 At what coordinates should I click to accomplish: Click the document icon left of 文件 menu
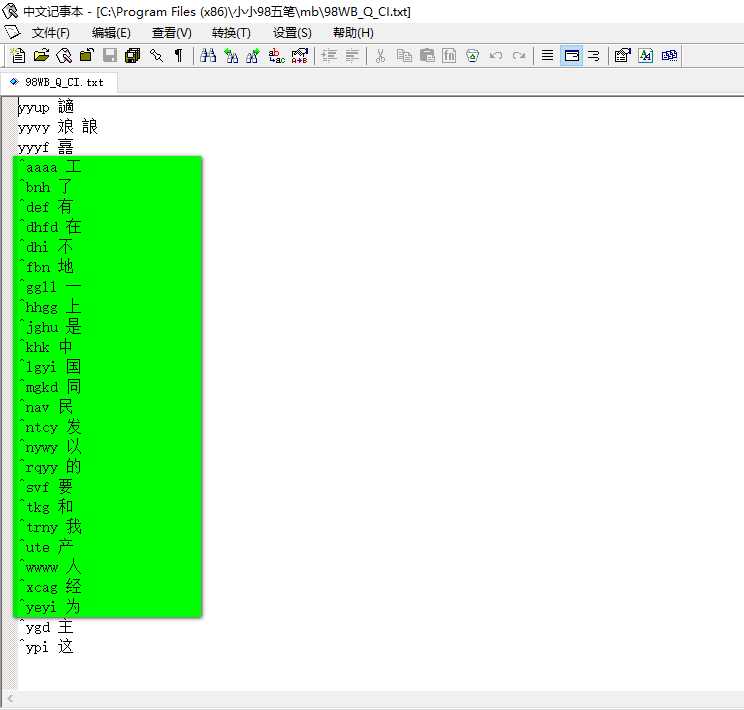(12, 32)
